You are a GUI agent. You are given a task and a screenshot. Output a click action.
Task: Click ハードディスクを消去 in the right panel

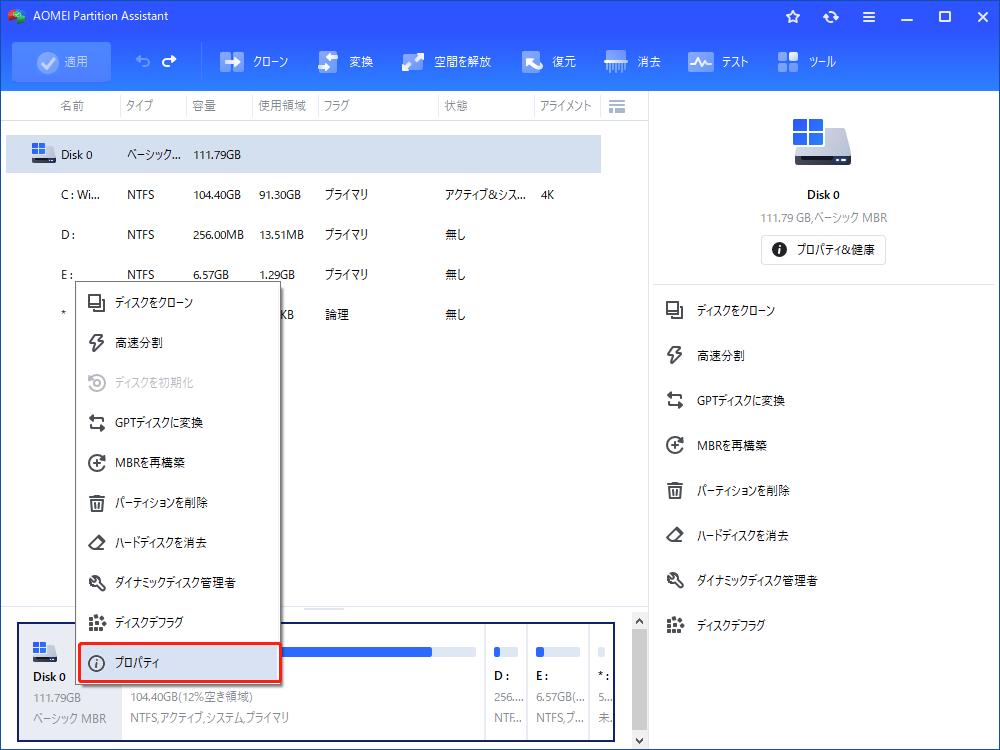click(727, 535)
